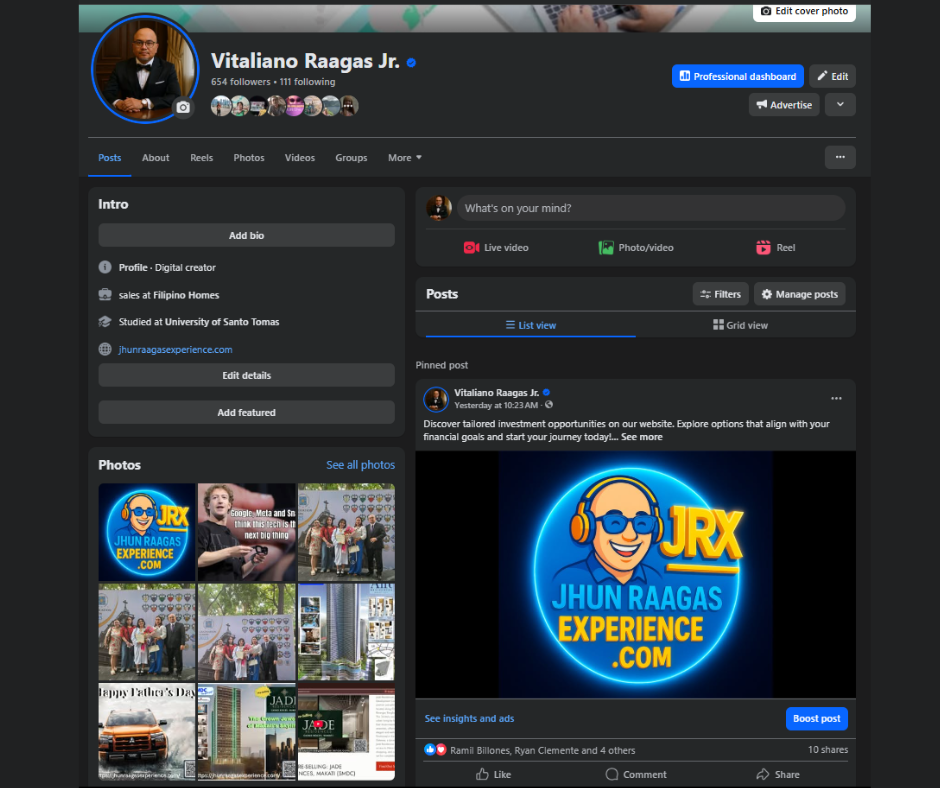940x788 pixels.
Task: Open the JRX logo photo thumbnail
Action: tap(146, 532)
